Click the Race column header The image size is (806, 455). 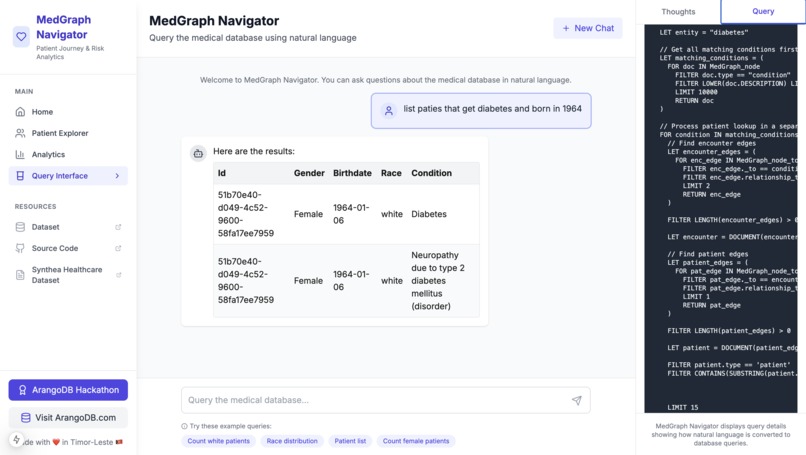(391, 173)
